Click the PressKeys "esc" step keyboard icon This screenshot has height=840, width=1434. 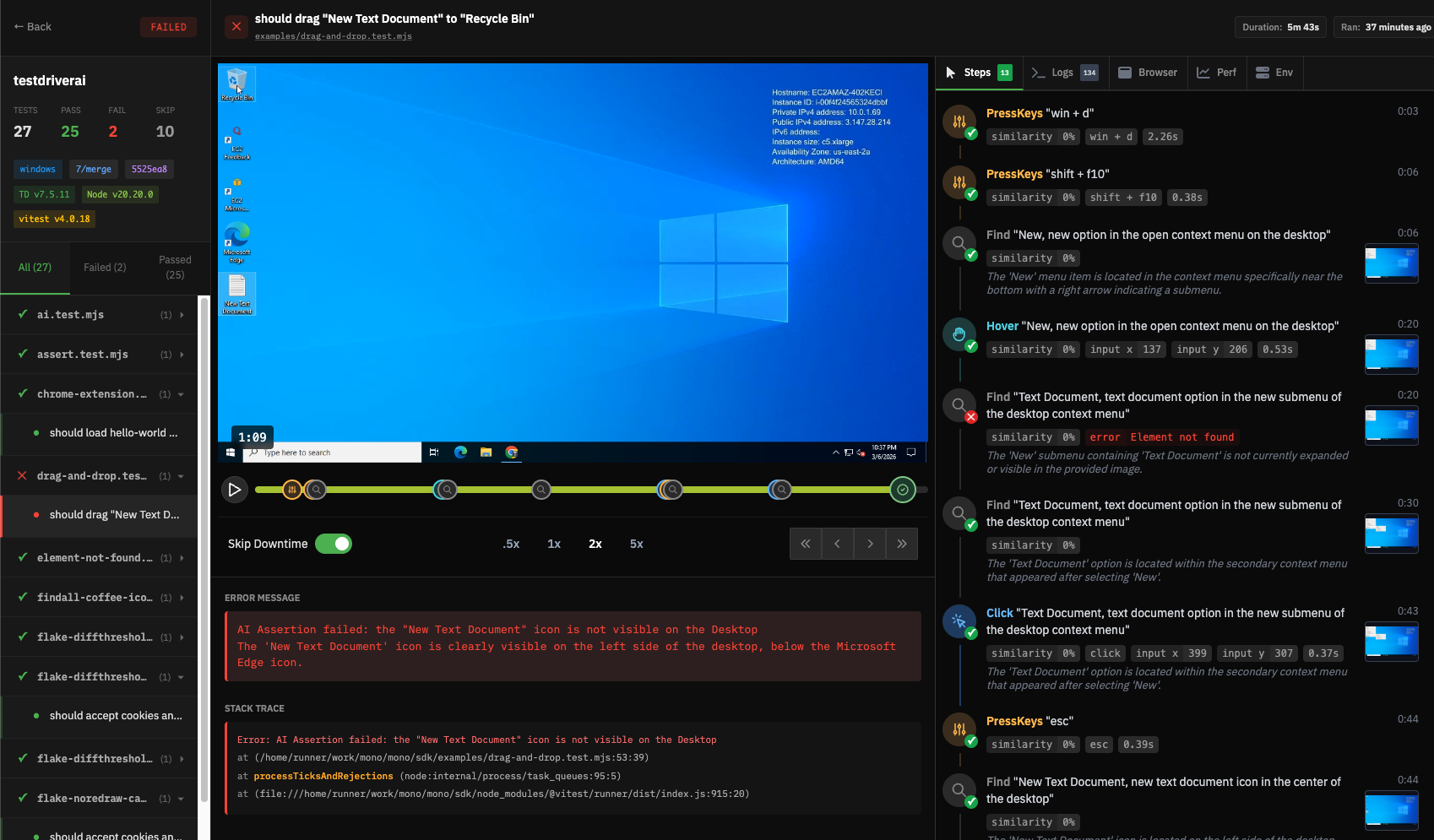click(x=959, y=729)
